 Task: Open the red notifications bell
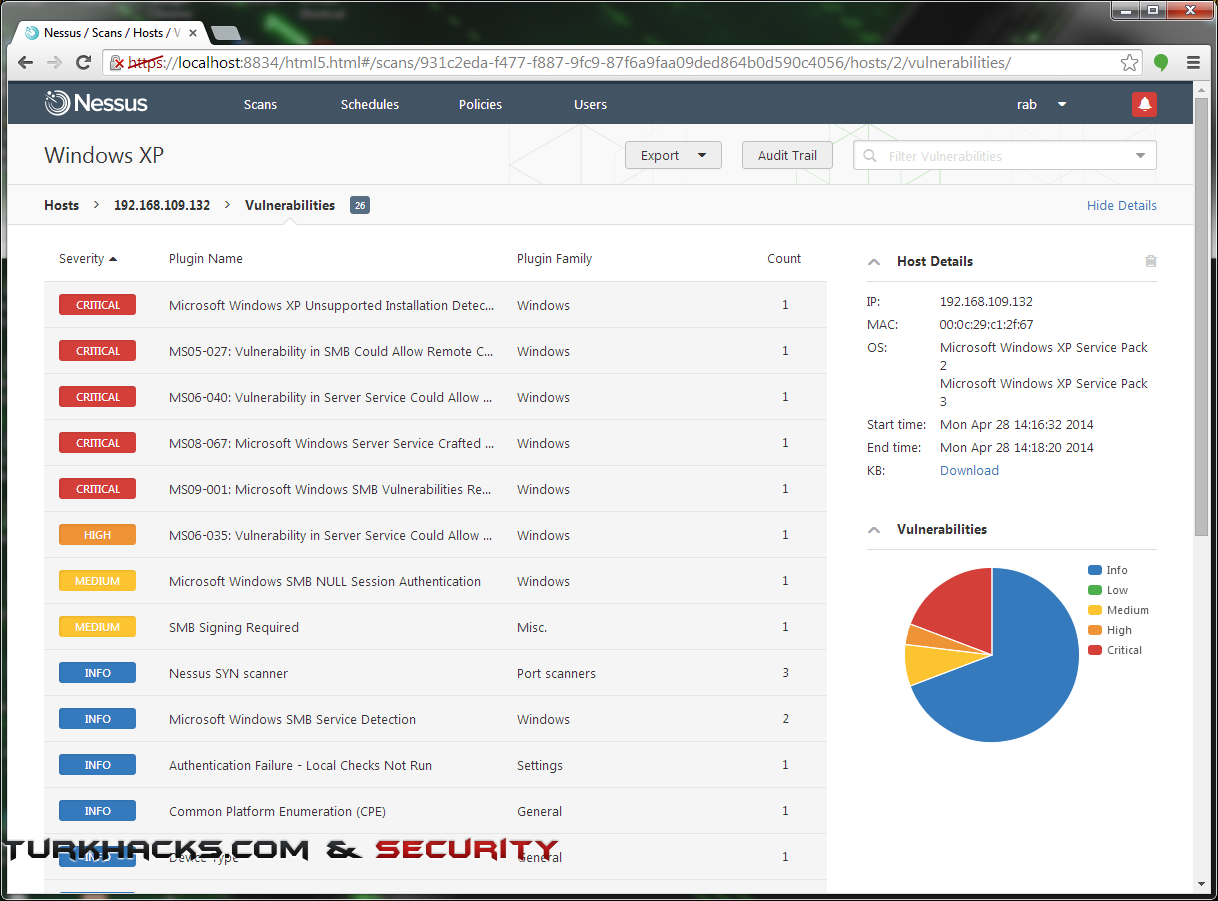coord(1144,104)
